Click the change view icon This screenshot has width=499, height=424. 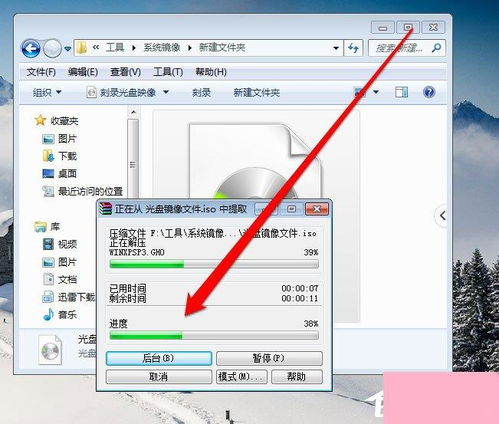pos(360,92)
